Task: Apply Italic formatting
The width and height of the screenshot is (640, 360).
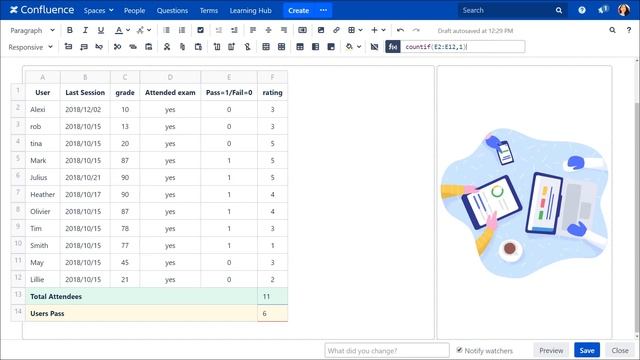Action: pos(85,30)
